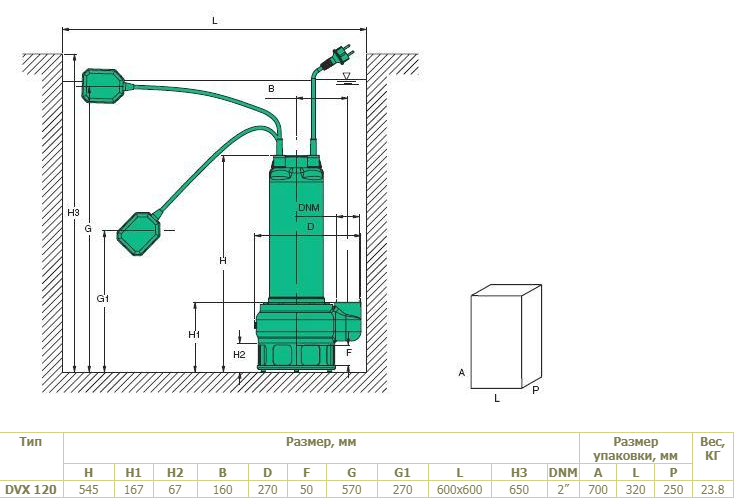Click the water level triangle symbol
Screen dimensions: 734x498
pos(346,77)
